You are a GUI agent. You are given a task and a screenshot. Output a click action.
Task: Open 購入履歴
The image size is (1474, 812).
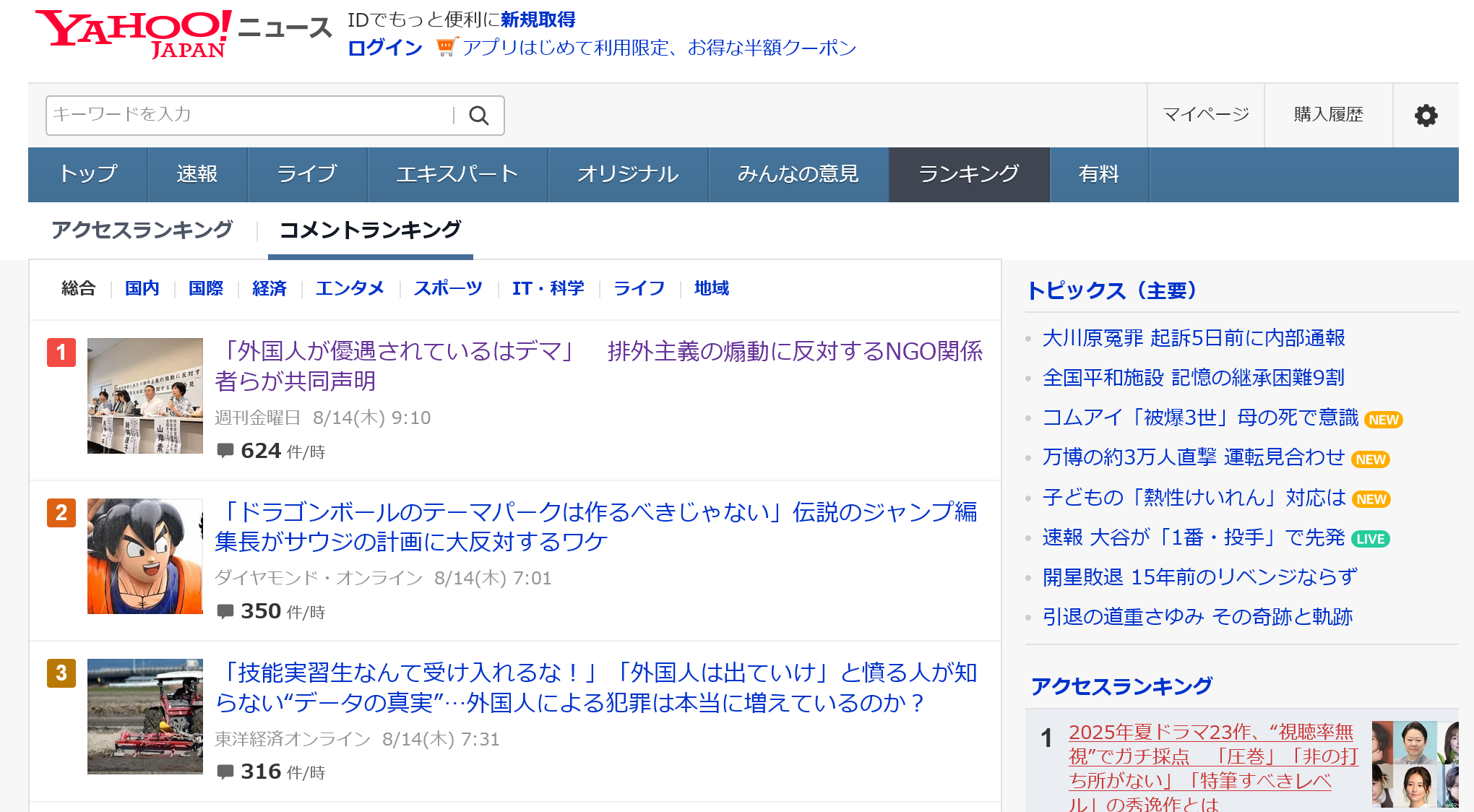(x=1329, y=115)
